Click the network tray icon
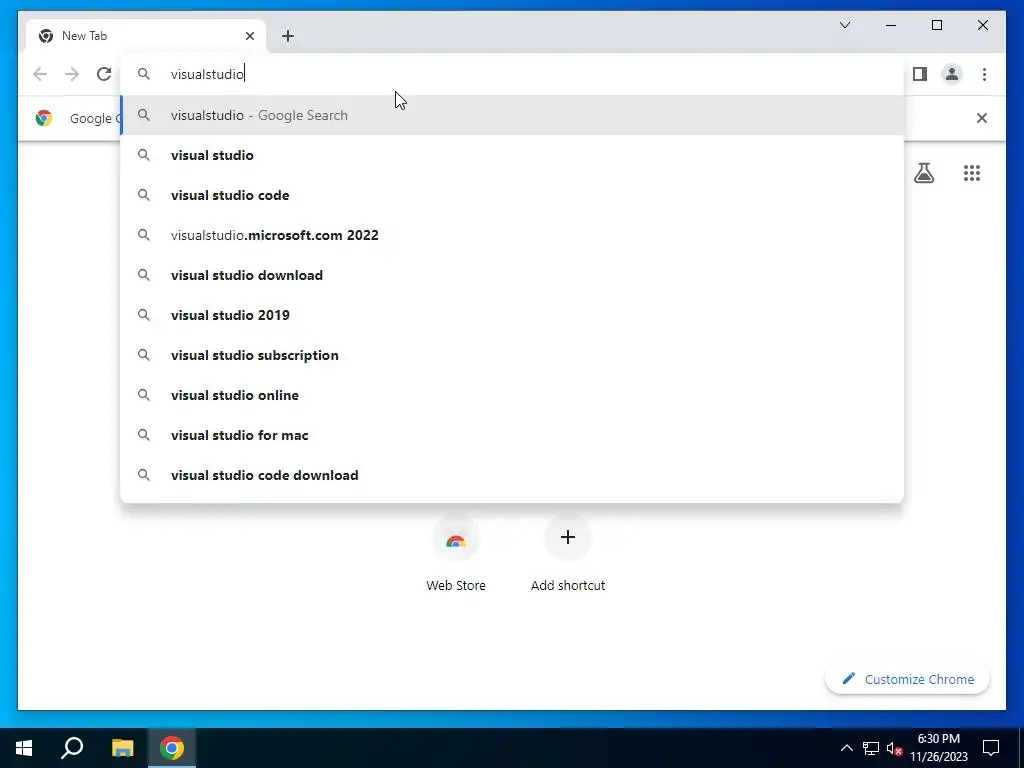 pos(871,748)
